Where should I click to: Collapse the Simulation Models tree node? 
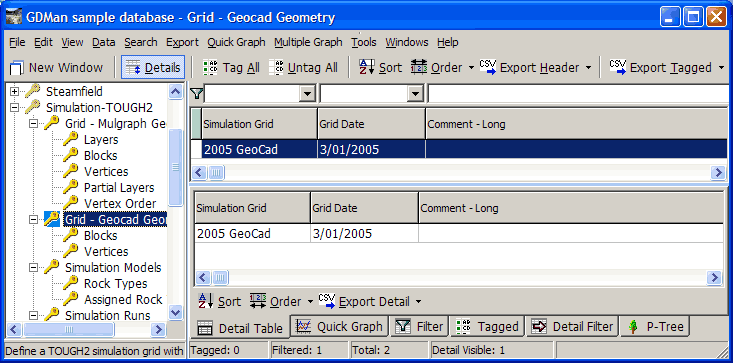point(33,268)
